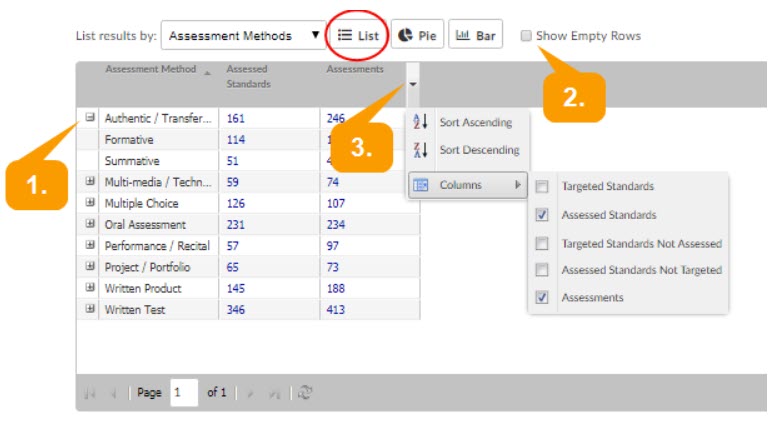
Task: Check Targeted Standards Not Assessed box
Action: (x=542, y=243)
